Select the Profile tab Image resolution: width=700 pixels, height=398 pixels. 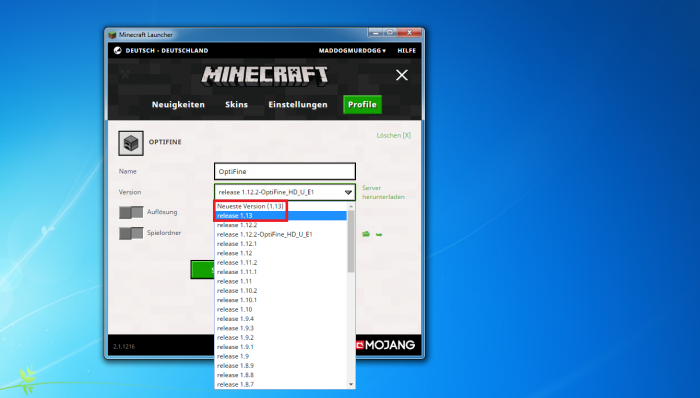(x=362, y=104)
